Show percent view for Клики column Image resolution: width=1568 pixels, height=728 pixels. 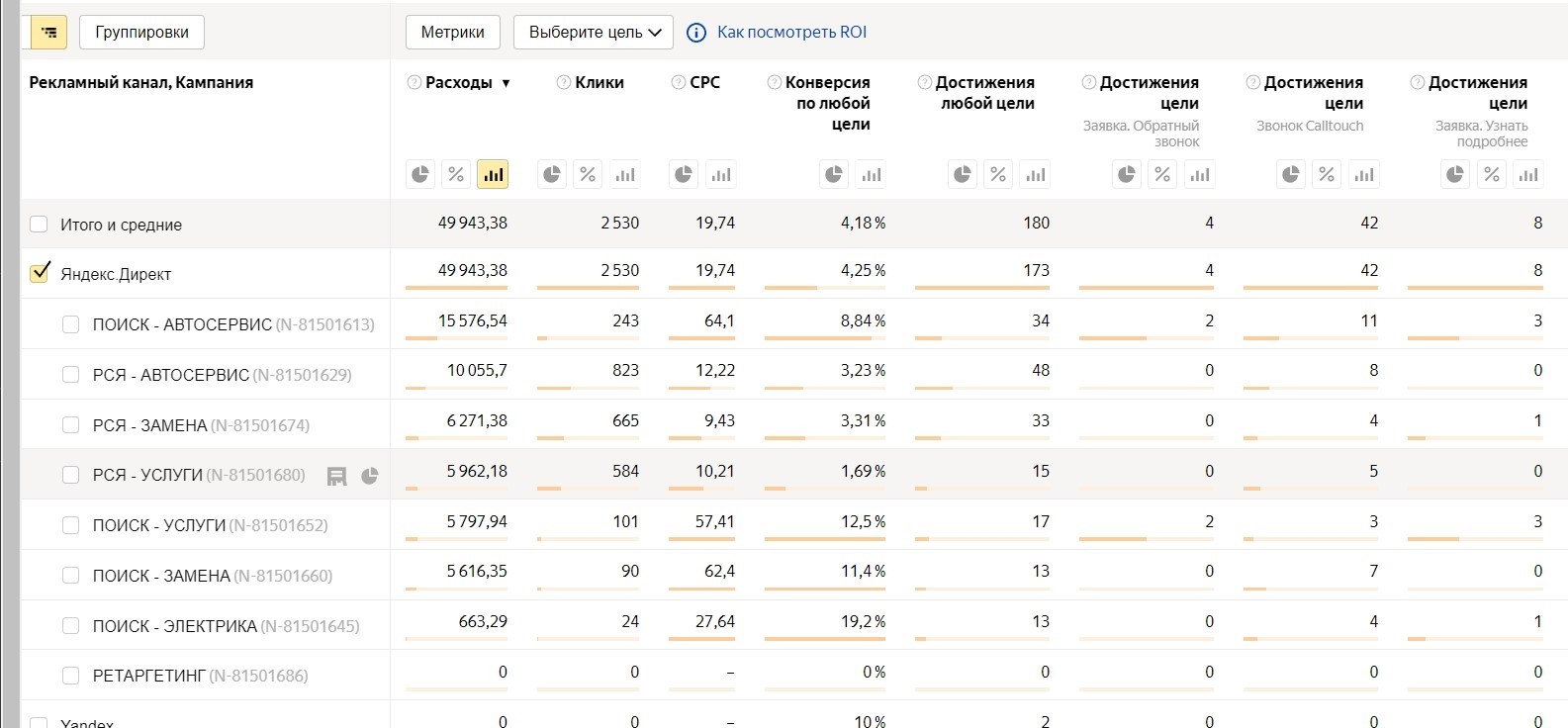(588, 175)
